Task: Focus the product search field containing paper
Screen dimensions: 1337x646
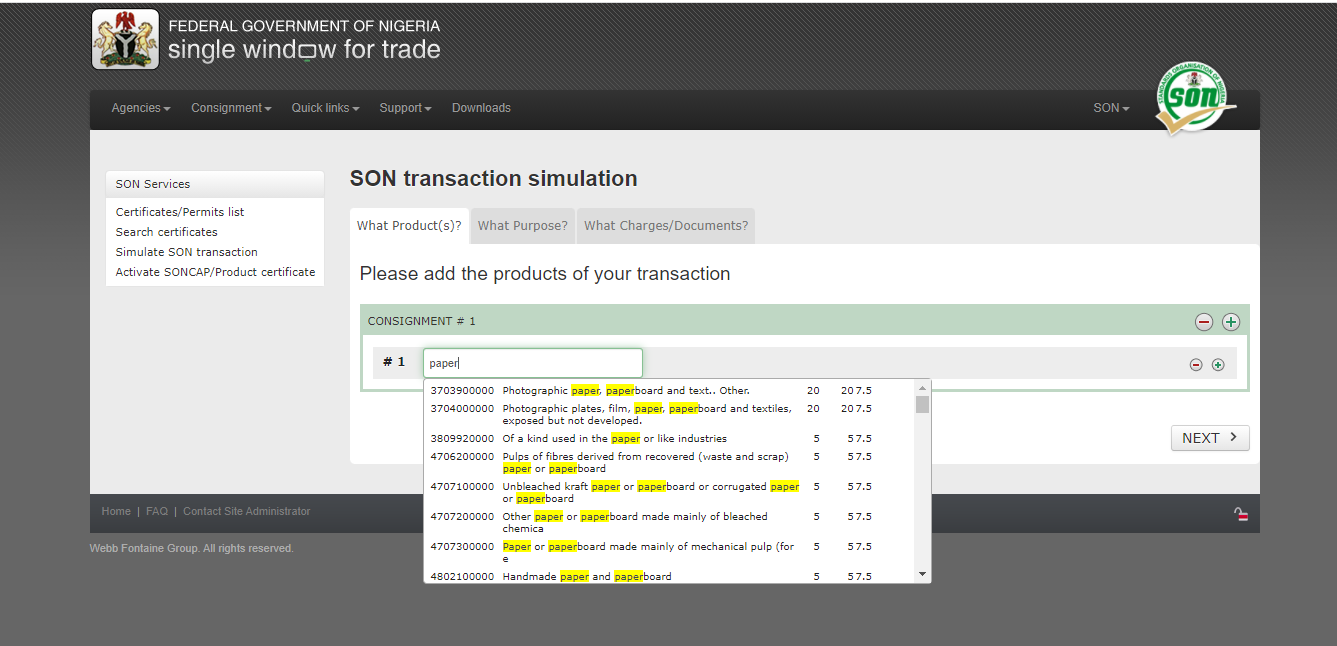Action: [533, 363]
